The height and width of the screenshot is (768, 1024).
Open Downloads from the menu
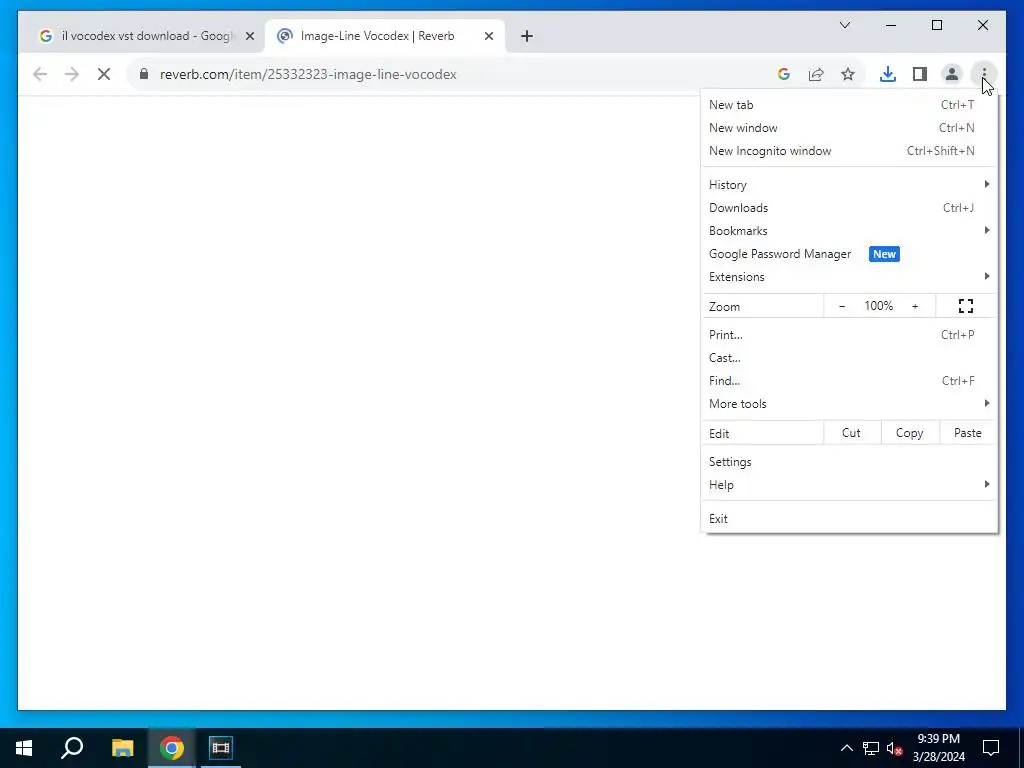(849, 208)
